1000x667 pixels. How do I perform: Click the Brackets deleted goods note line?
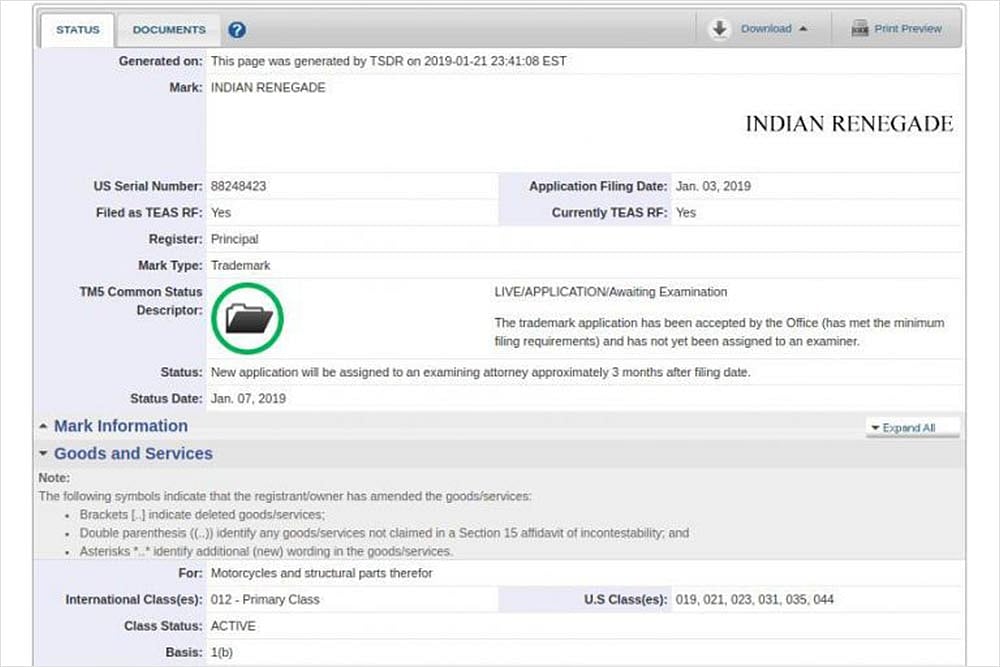(x=202, y=515)
